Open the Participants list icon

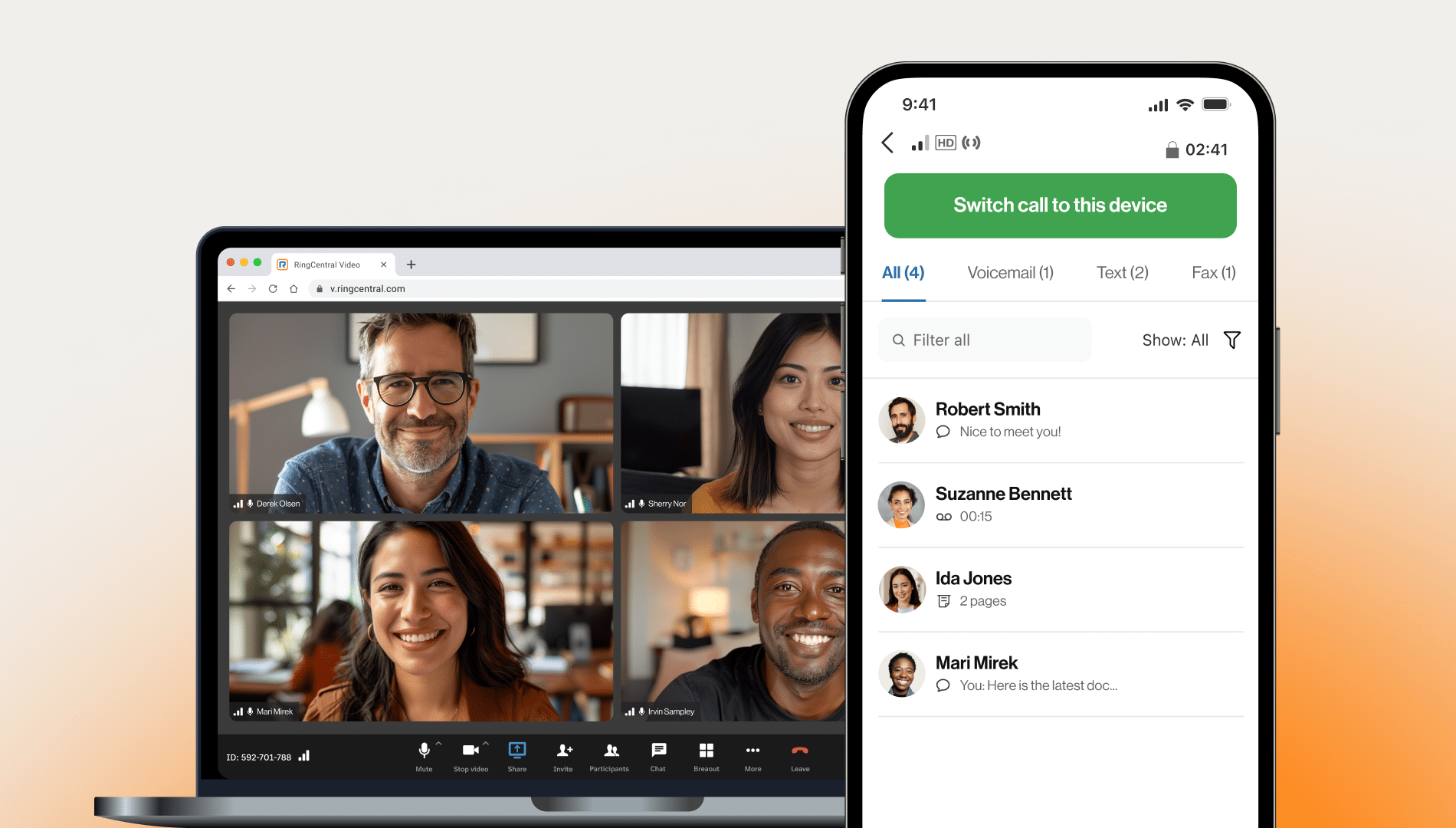click(610, 751)
